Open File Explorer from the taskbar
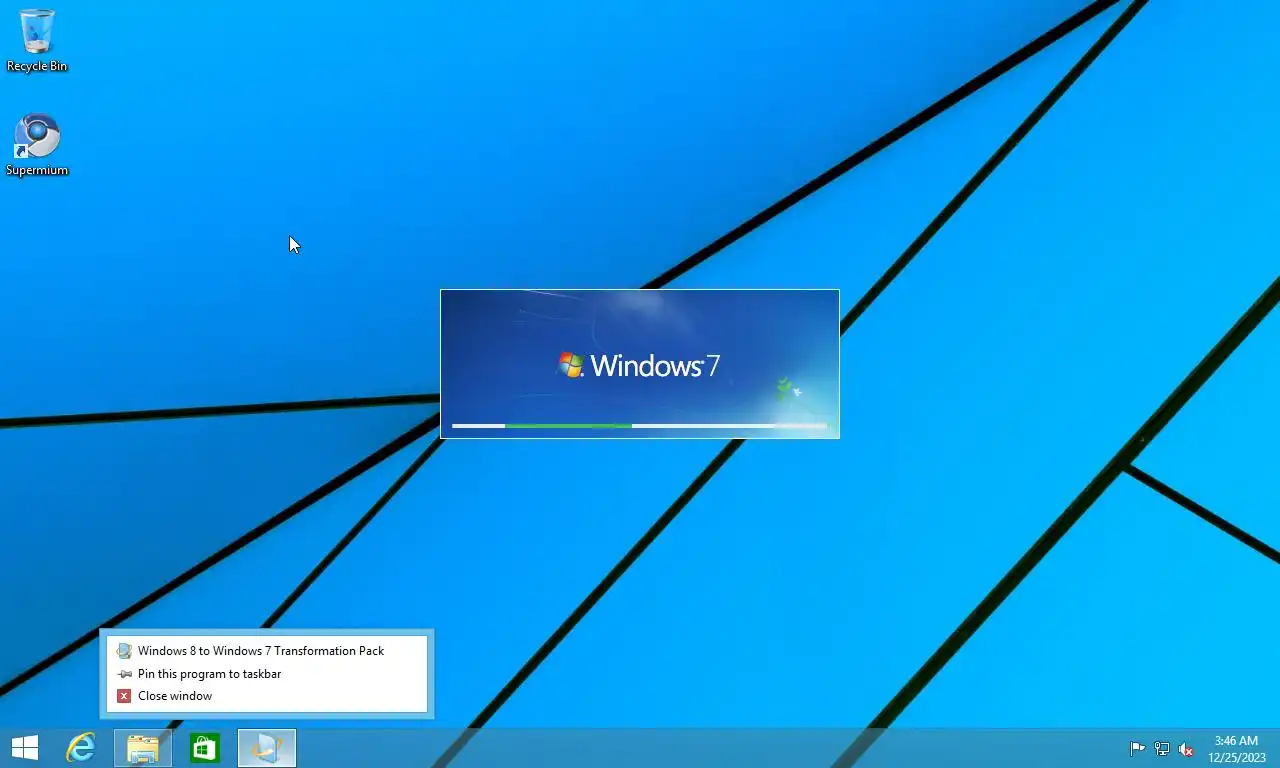This screenshot has width=1280, height=768. point(143,748)
